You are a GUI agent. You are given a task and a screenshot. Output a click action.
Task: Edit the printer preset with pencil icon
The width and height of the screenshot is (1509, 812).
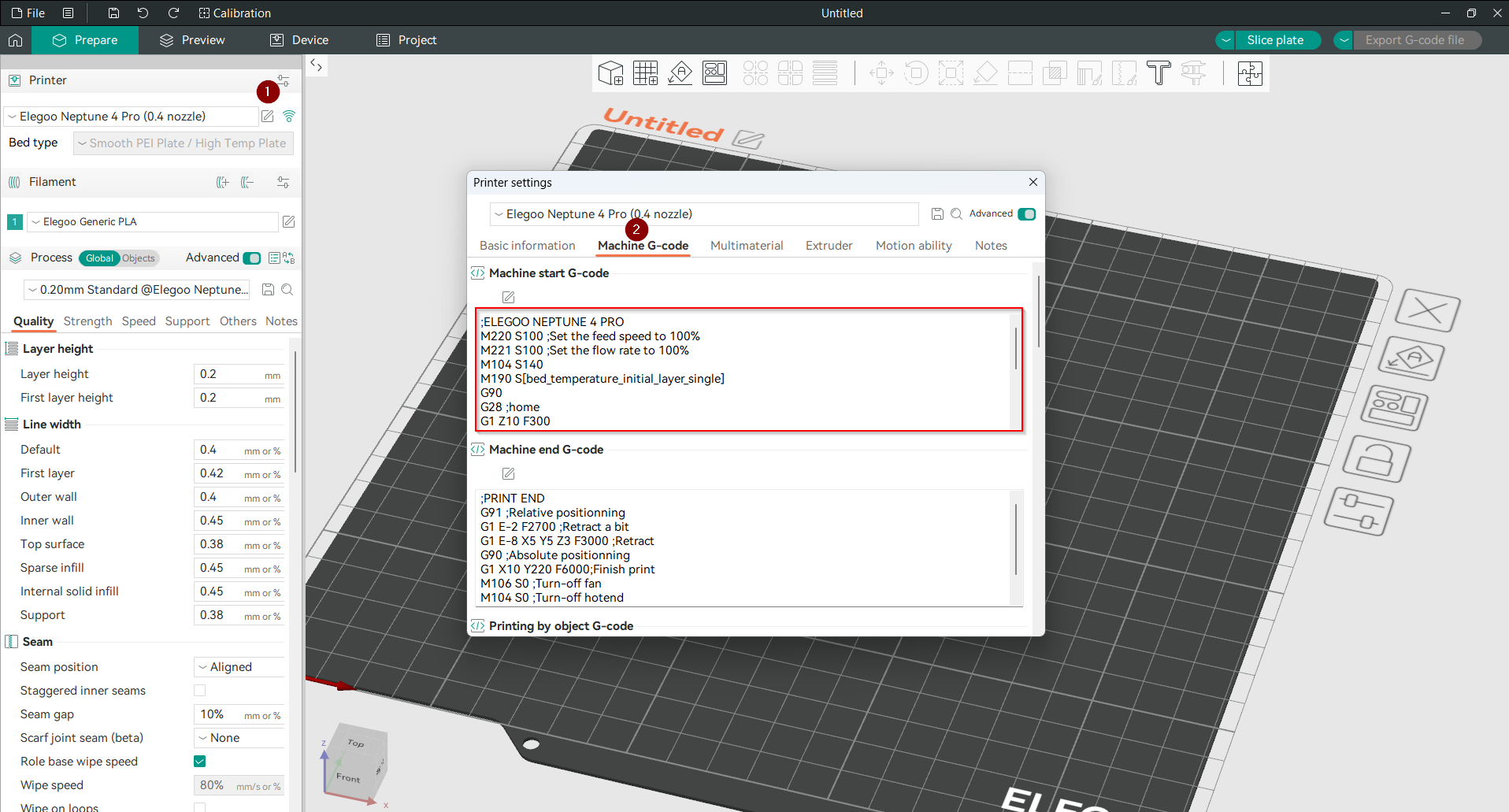tap(268, 116)
